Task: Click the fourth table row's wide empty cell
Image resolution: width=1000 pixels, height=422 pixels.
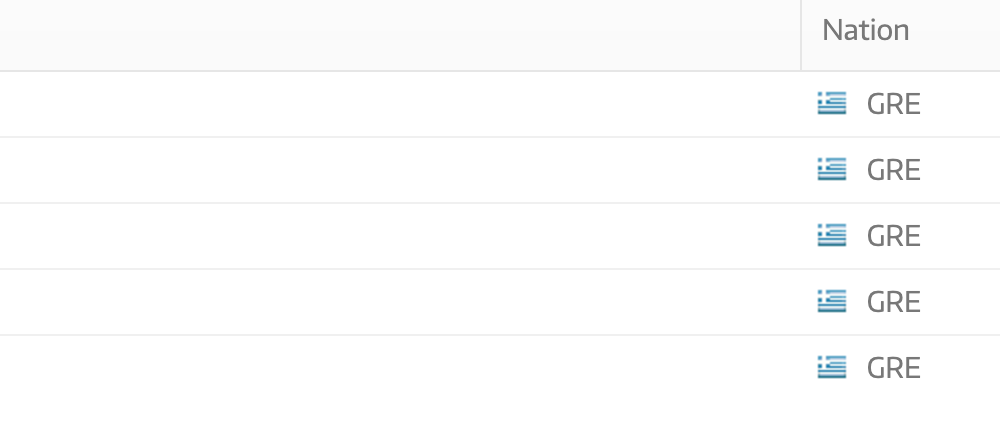Action: pyautogui.click(x=400, y=302)
